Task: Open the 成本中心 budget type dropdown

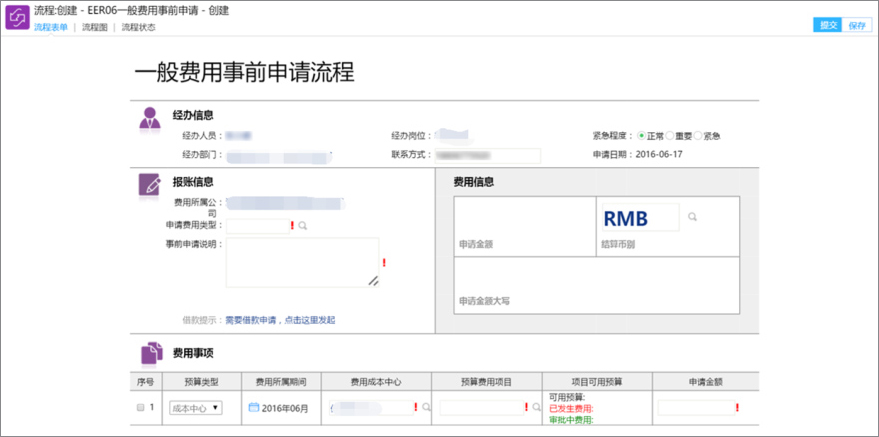Action: click(196, 408)
